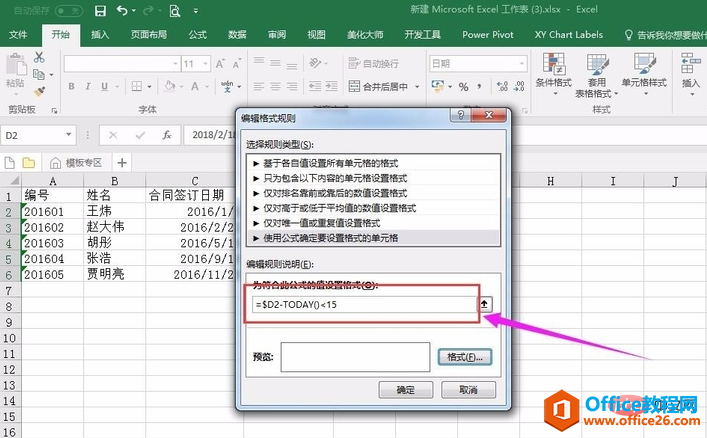
Task: Click the Undo arrow icon
Action: [x=122, y=11]
